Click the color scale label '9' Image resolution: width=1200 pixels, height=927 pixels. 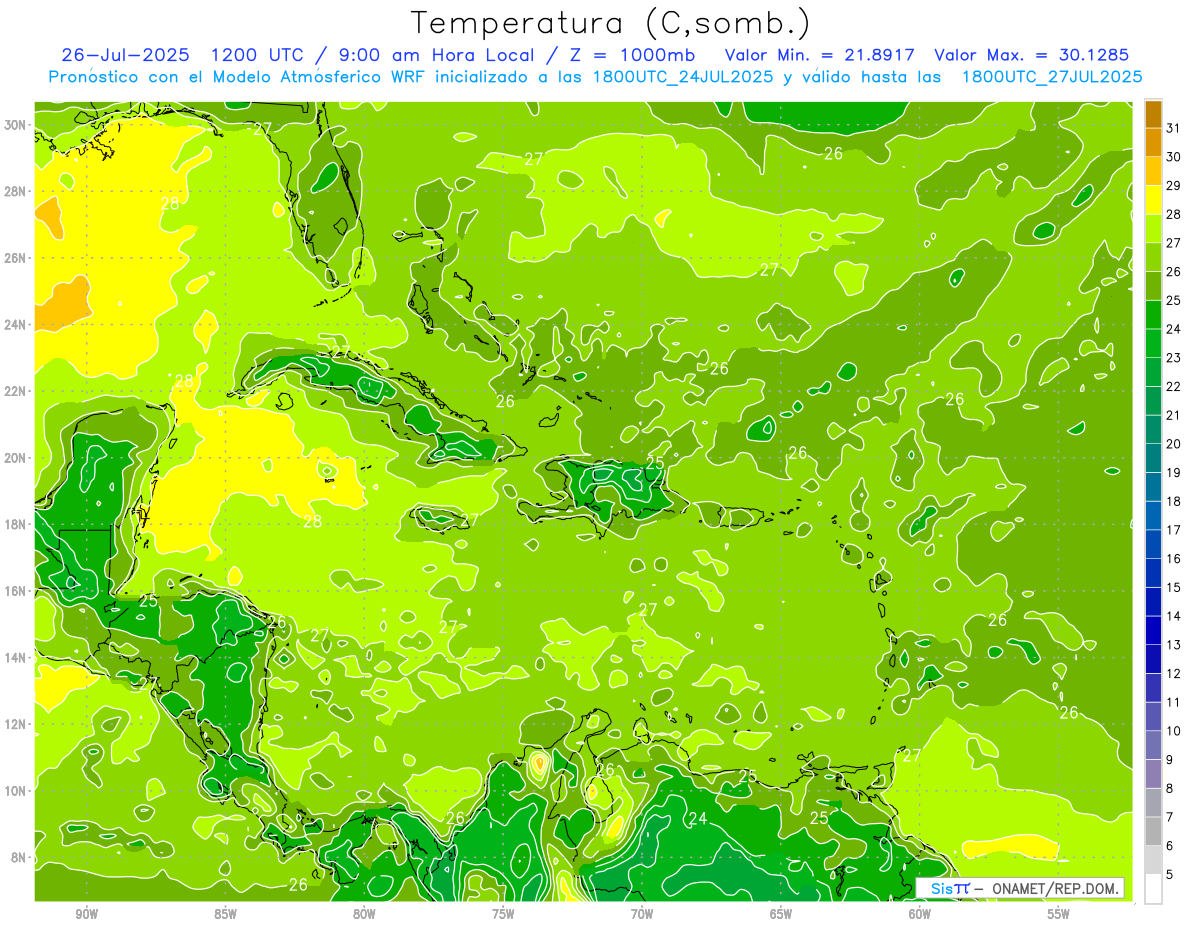pyautogui.click(x=1170, y=760)
